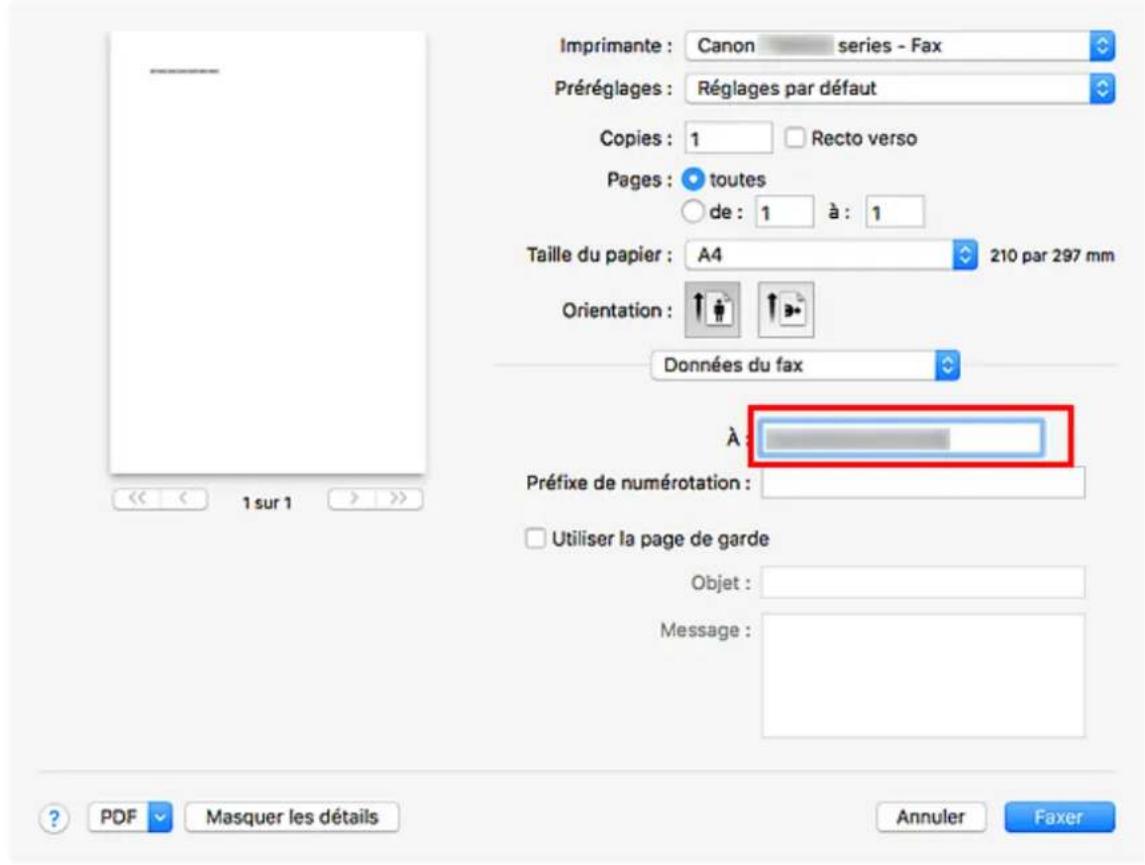Screen dimensions: 1145x865
Task: Open the help question mark icon
Action: pyautogui.click(x=53, y=818)
